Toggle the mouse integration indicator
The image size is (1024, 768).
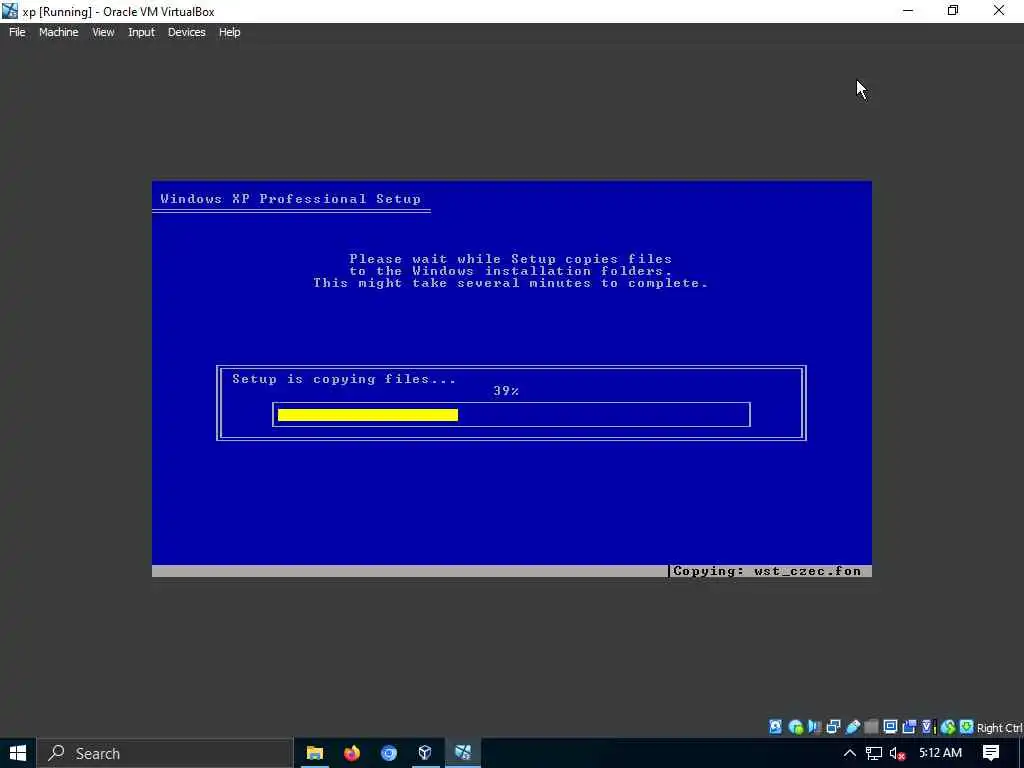click(x=948, y=727)
